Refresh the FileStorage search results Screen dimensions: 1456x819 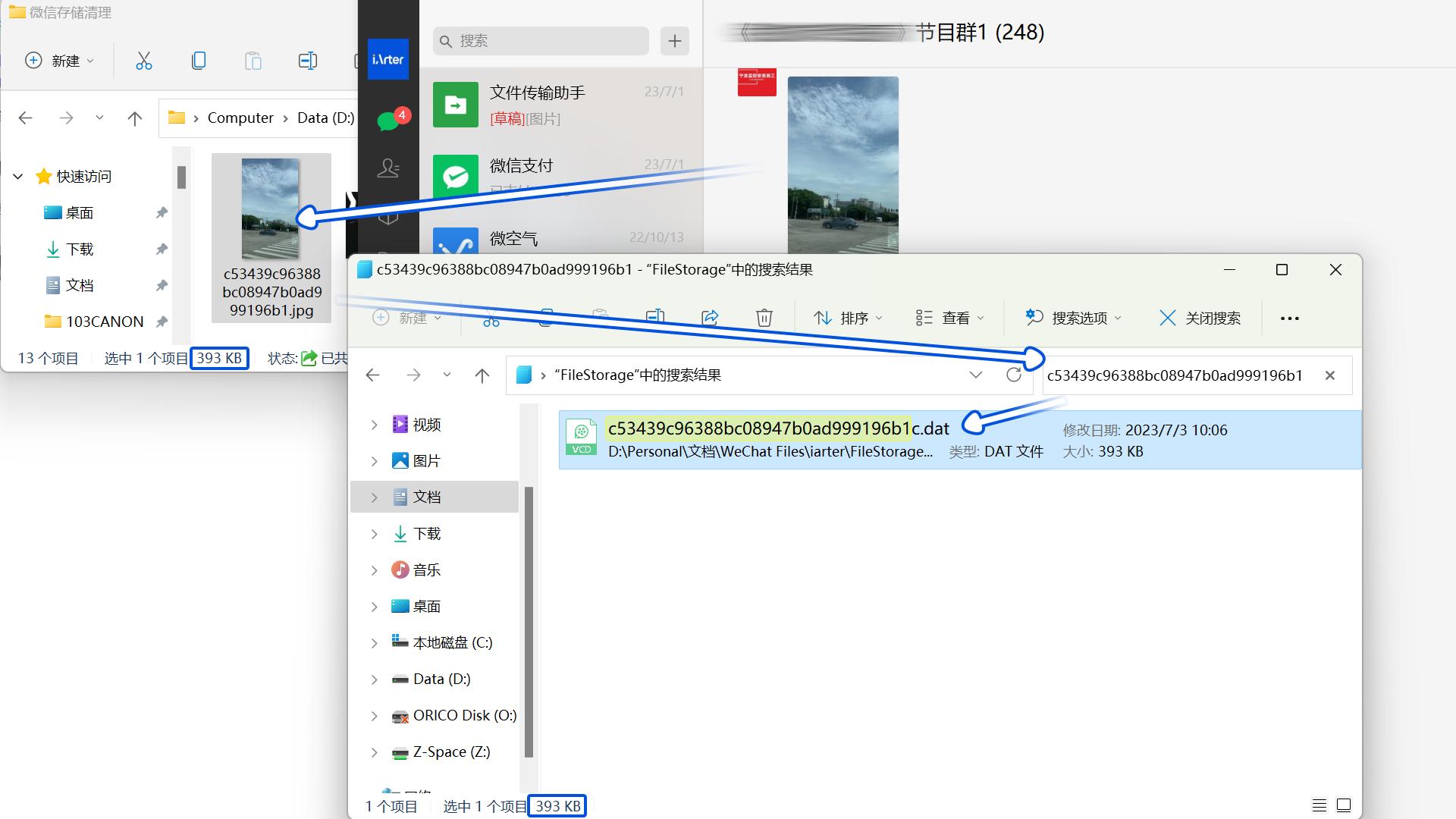1014,375
